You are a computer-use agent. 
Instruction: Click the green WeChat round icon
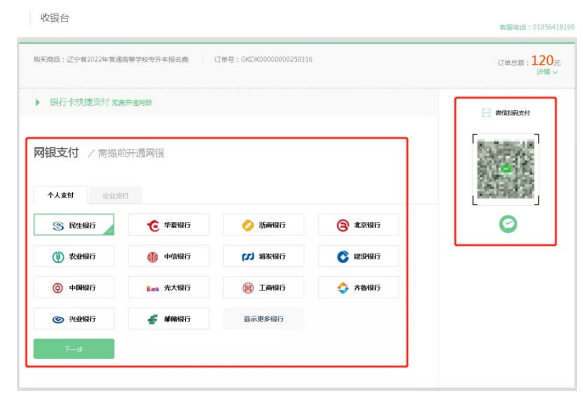[x=508, y=224]
